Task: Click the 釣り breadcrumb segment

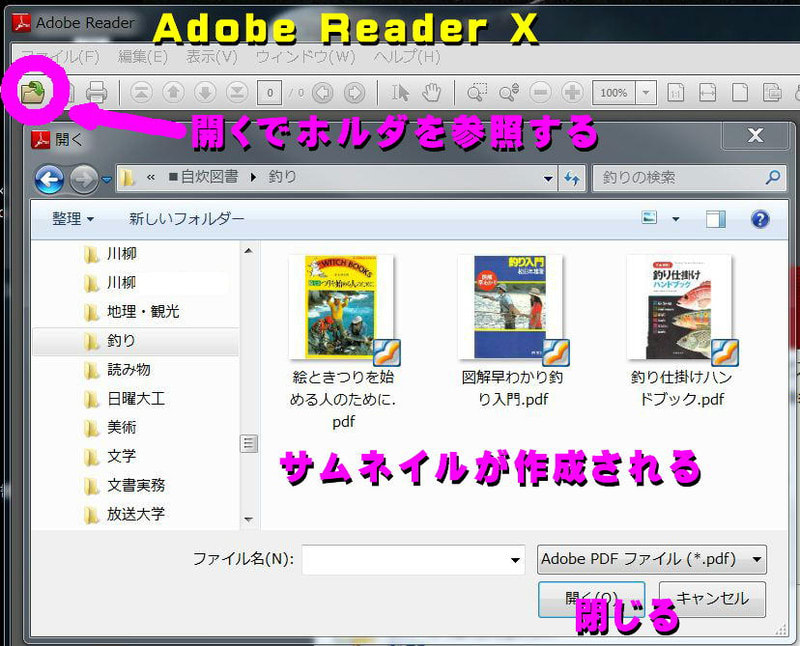Action: pyautogui.click(x=282, y=177)
